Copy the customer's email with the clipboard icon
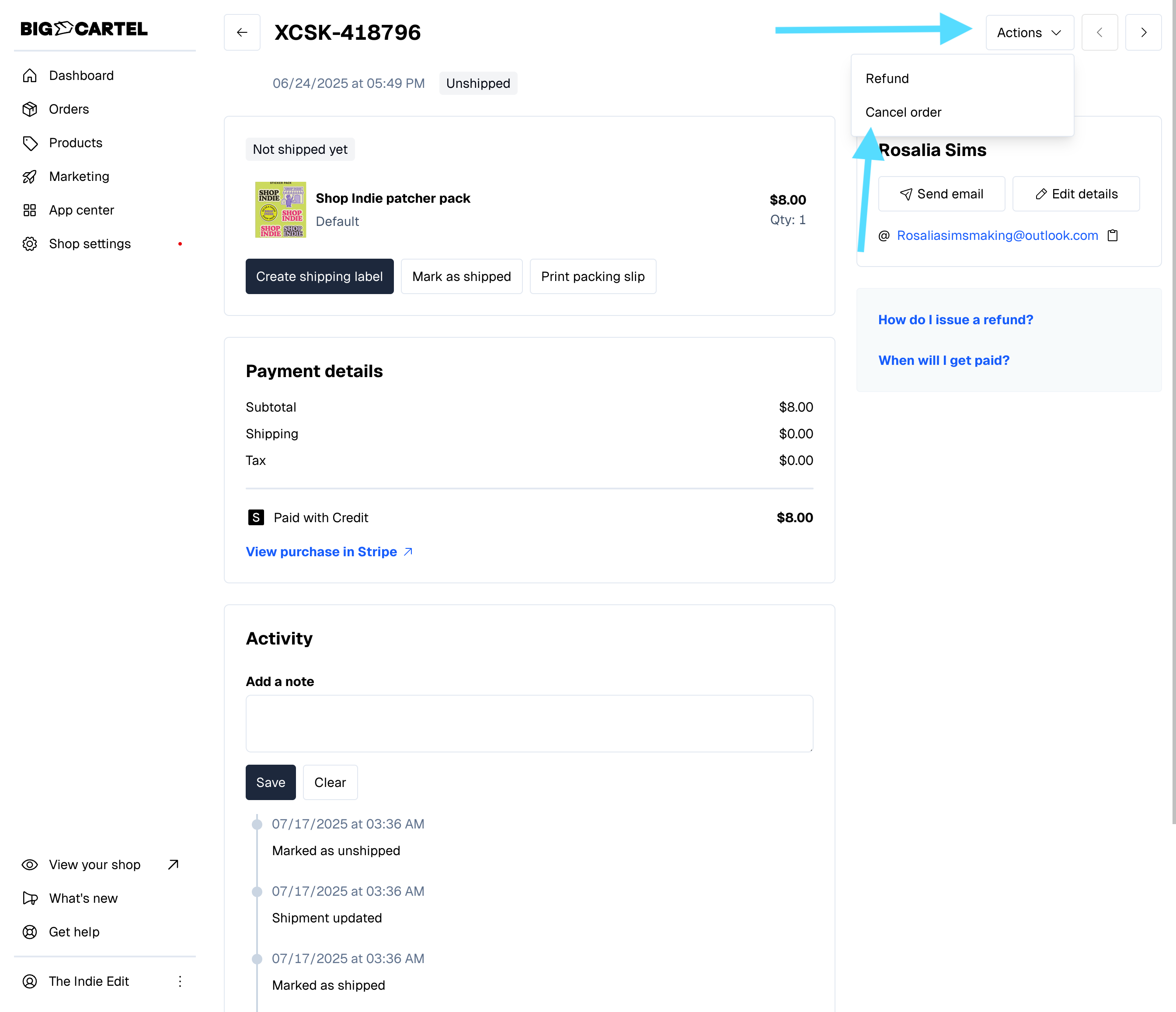1176x1012 pixels. click(1113, 235)
